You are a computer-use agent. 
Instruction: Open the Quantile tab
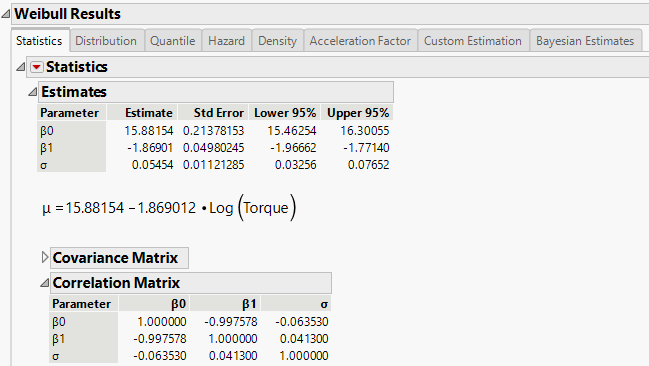click(173, 41)
